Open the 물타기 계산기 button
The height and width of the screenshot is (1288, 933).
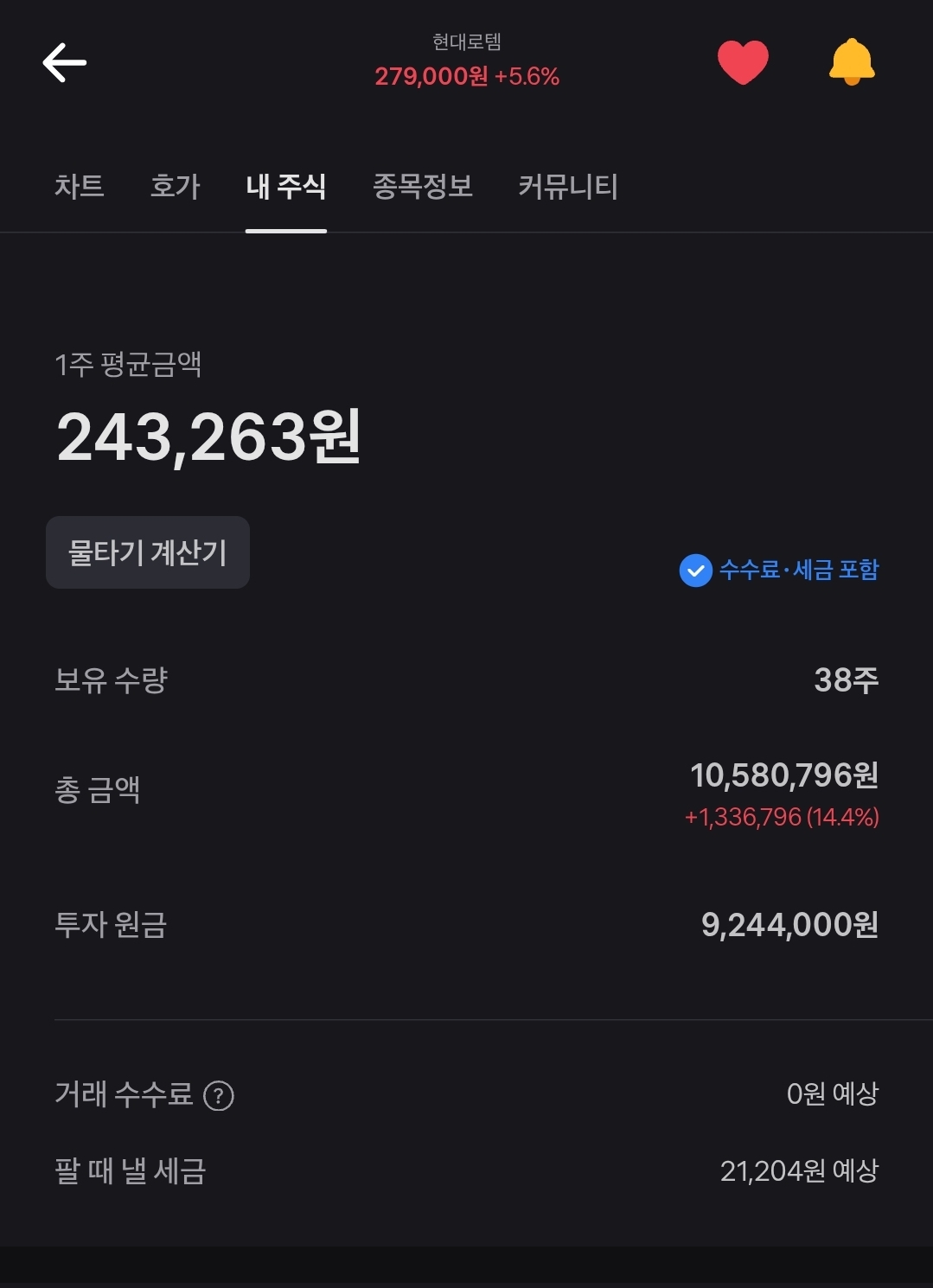coord(148,552)
